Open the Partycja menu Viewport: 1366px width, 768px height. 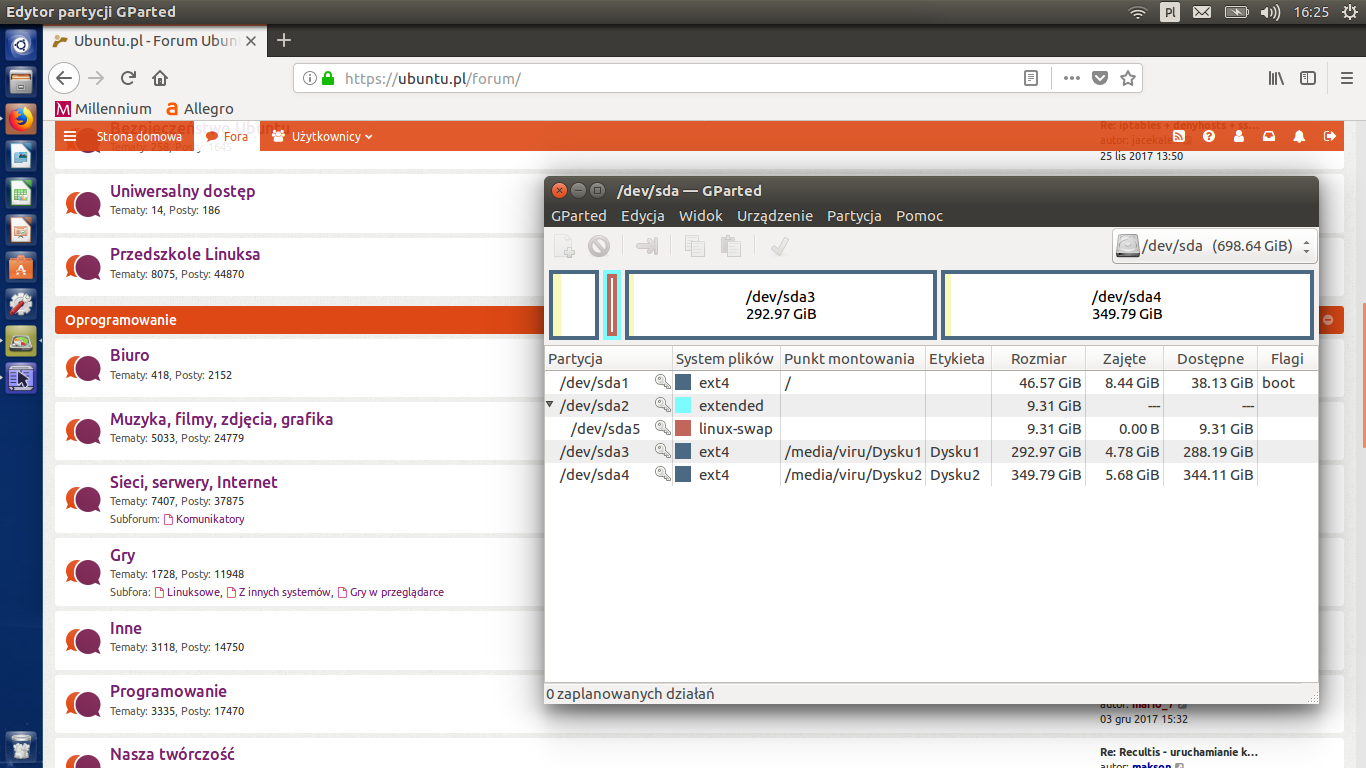854,216
